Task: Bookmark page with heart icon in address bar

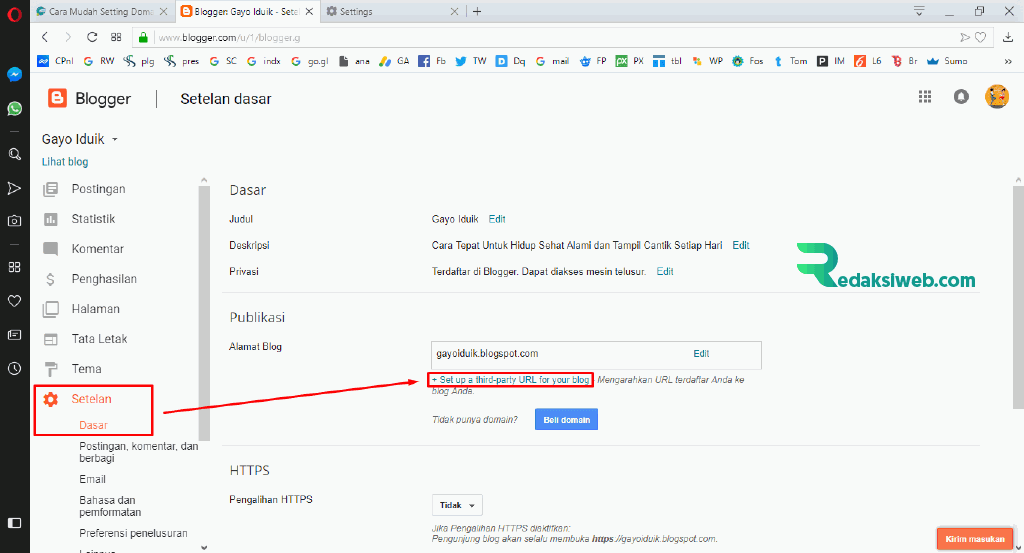Action: pyautogui.click(x=980, y=37)
